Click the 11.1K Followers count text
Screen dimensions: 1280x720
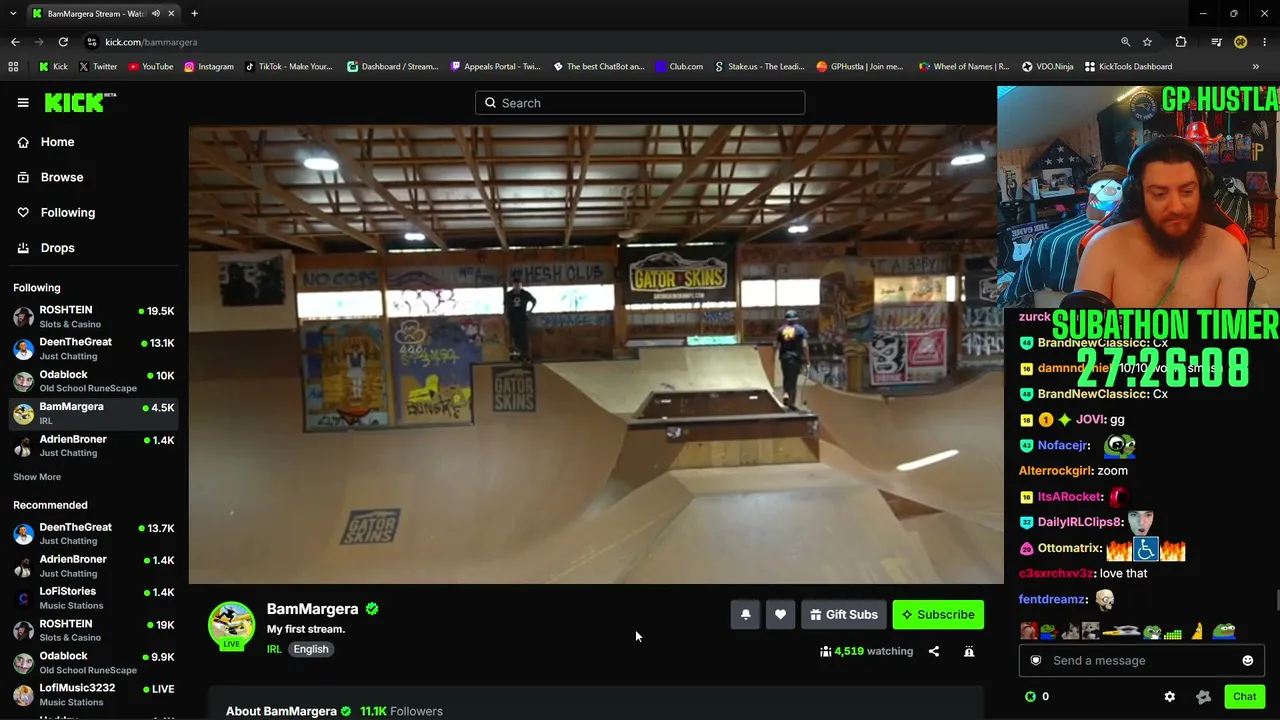tap(401, 711)
